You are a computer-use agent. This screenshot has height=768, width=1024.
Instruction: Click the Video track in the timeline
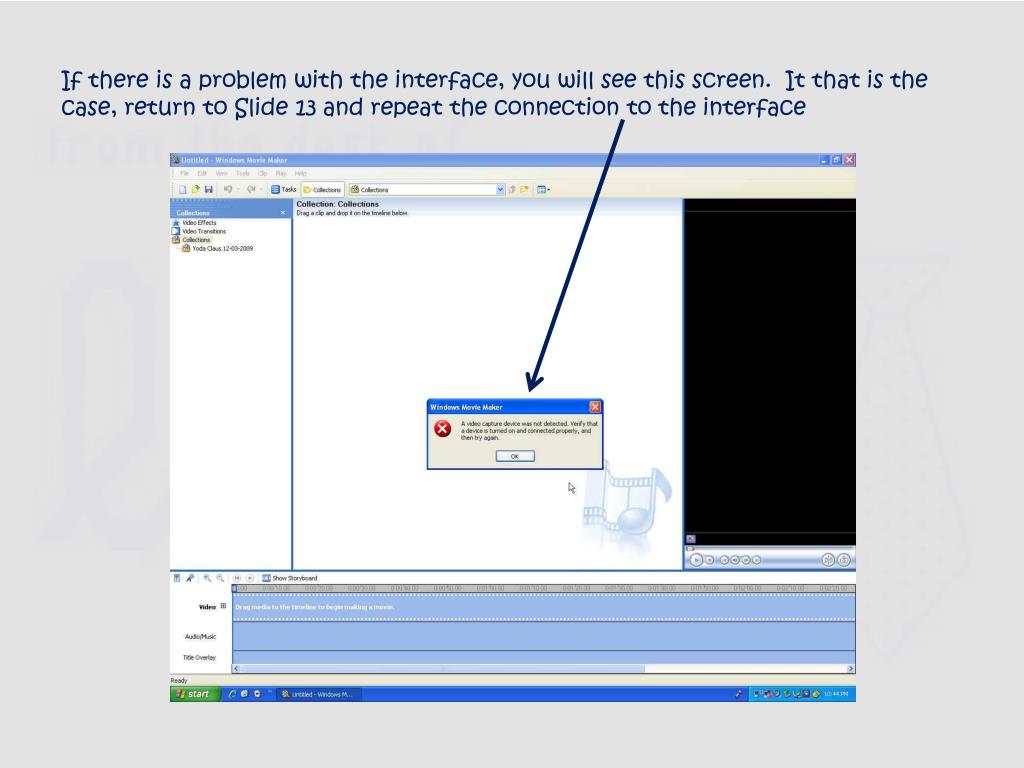(x=543, y=607)
